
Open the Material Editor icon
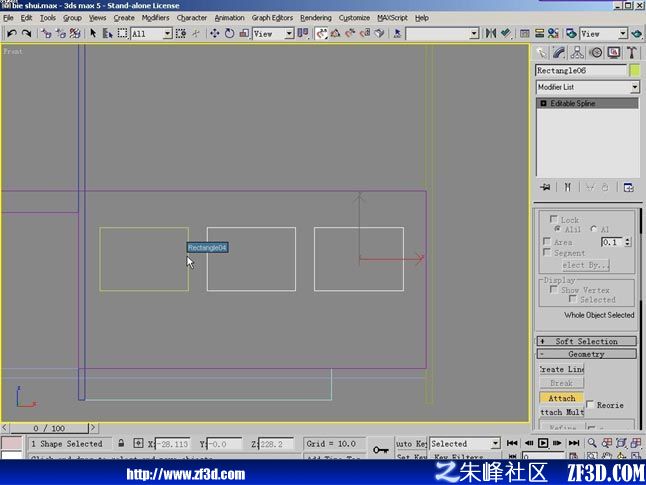click(553, 33)
